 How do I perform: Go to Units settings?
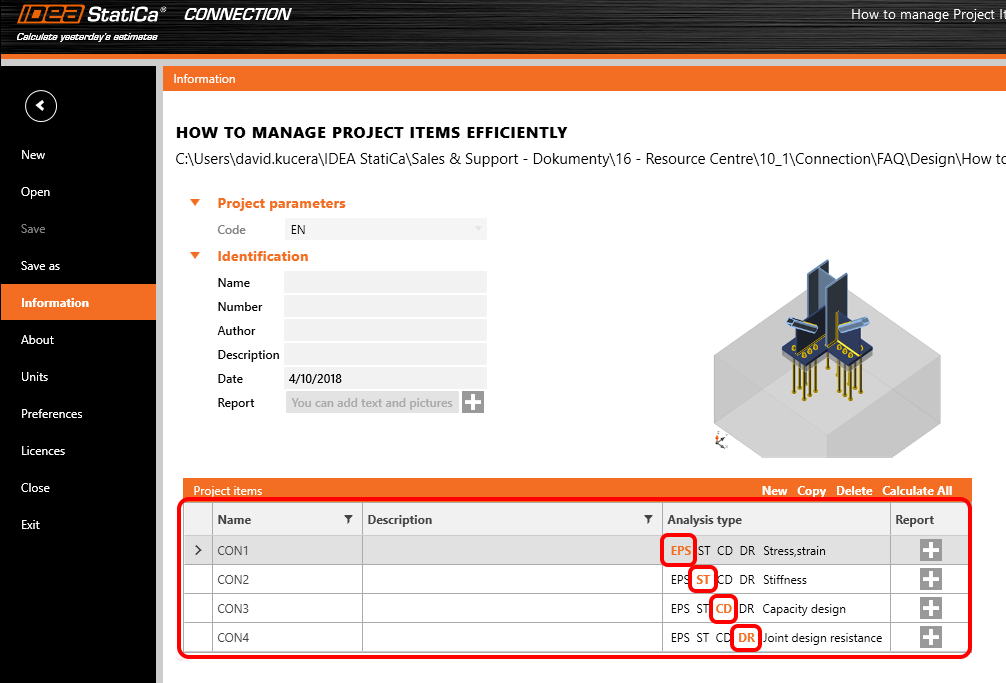click(x=35, y=376)
